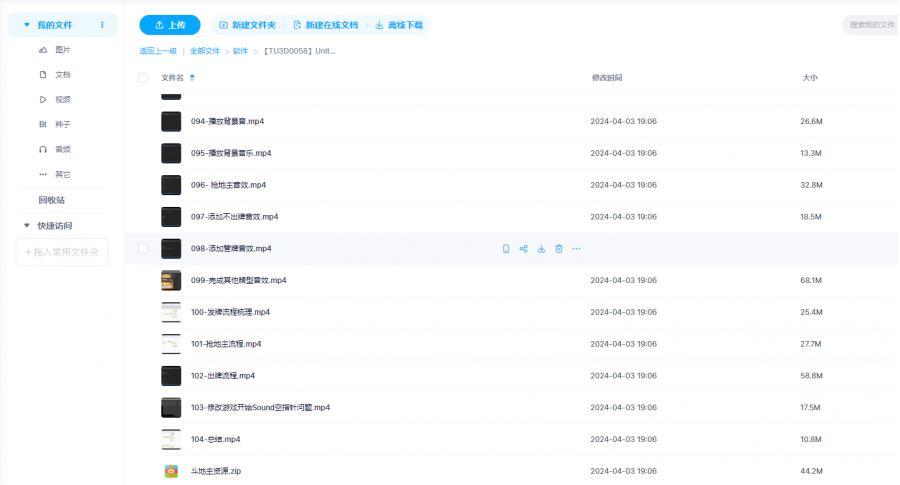Open more actions for file 098
The width and height of the screenshot is (900, 485).
(576, 249)
